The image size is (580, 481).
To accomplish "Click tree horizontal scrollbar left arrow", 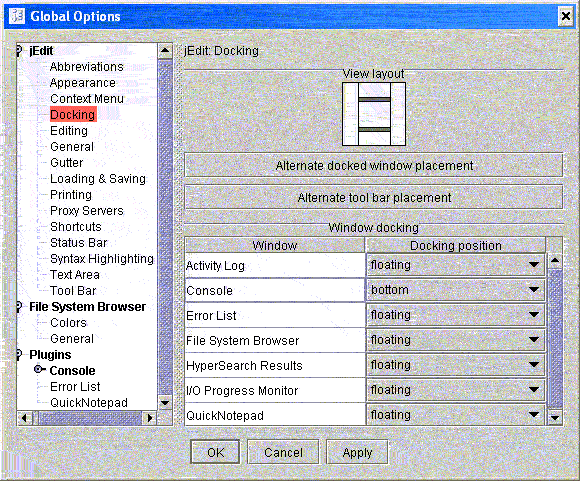I will 24,418.
